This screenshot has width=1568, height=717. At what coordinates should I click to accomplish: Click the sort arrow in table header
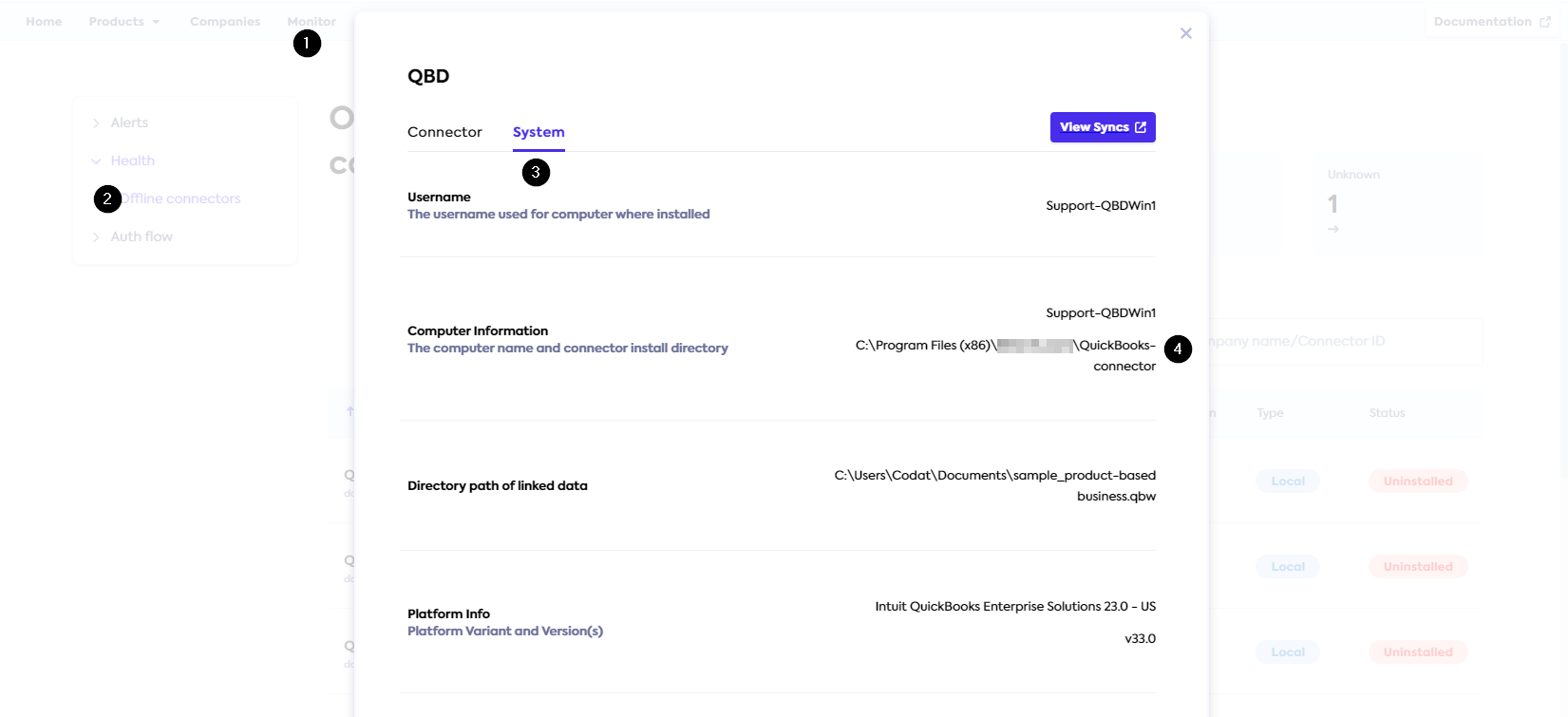[x=349, y=412]
